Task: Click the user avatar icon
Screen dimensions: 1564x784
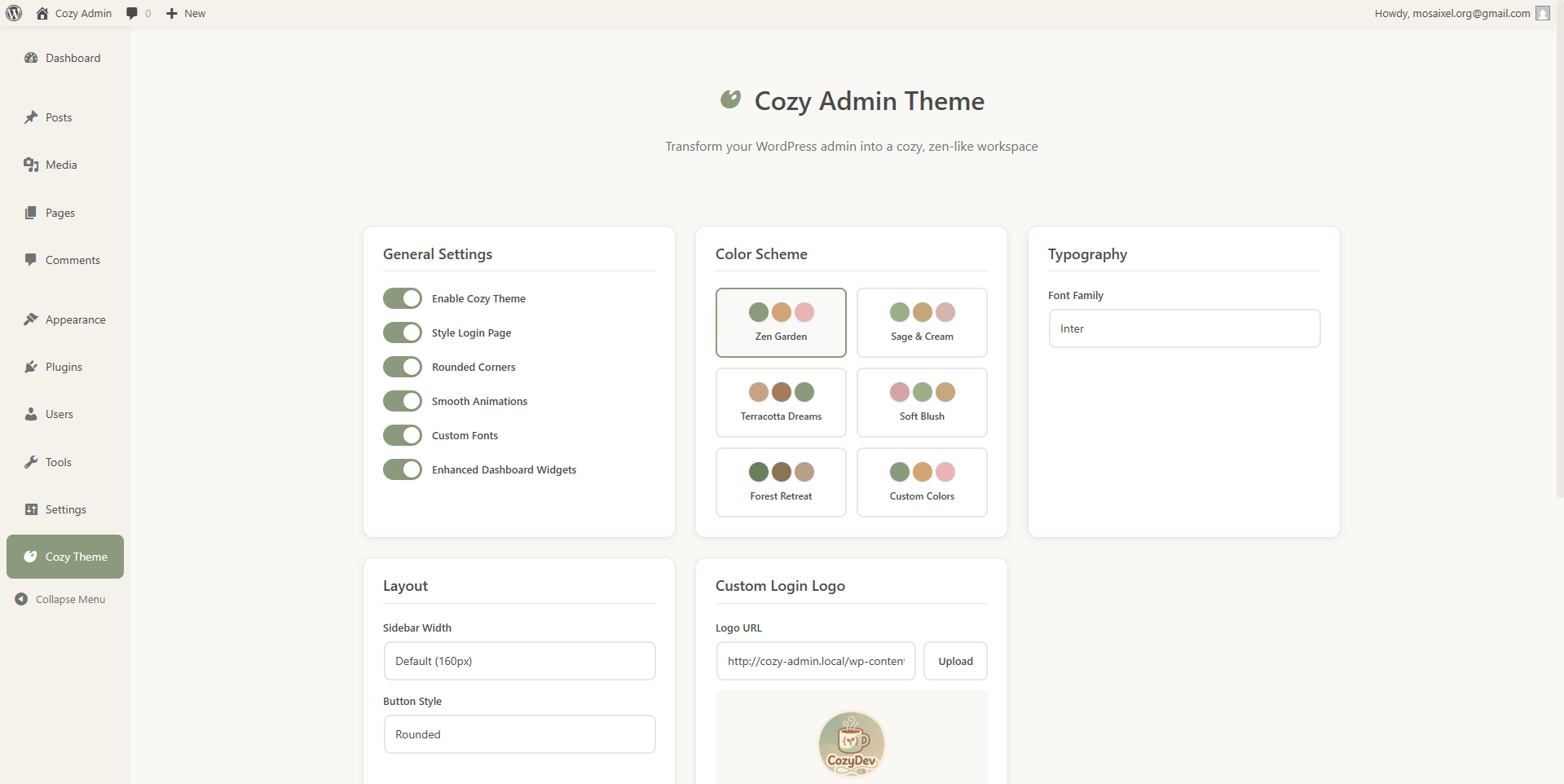Action: point(1543,13)
